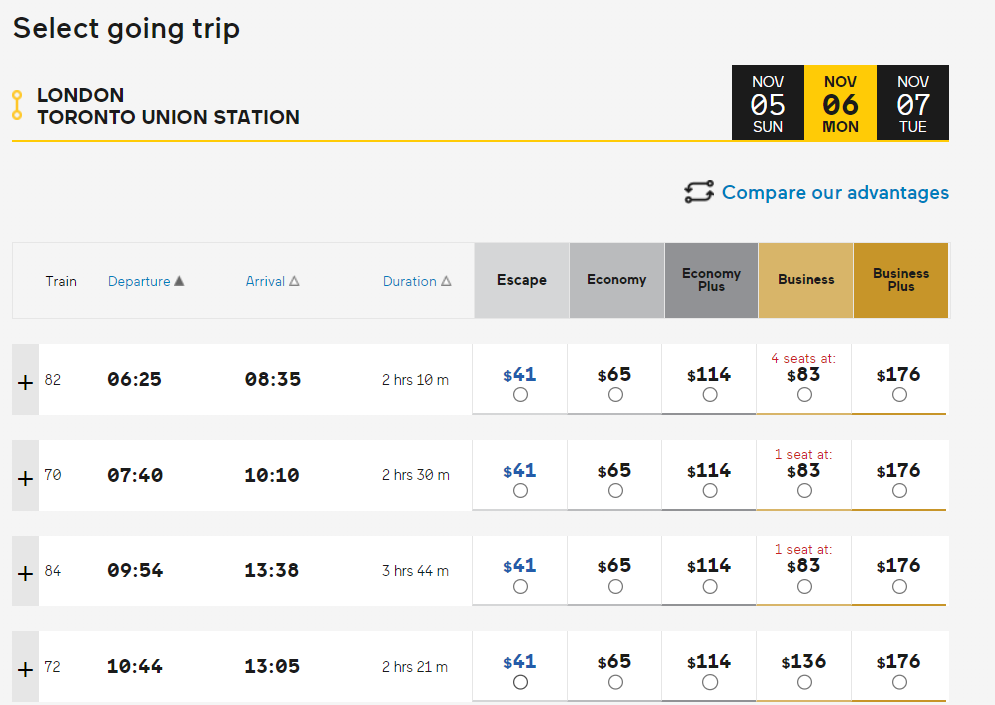Select $41 Escape fare on train 82

point(520,395)
